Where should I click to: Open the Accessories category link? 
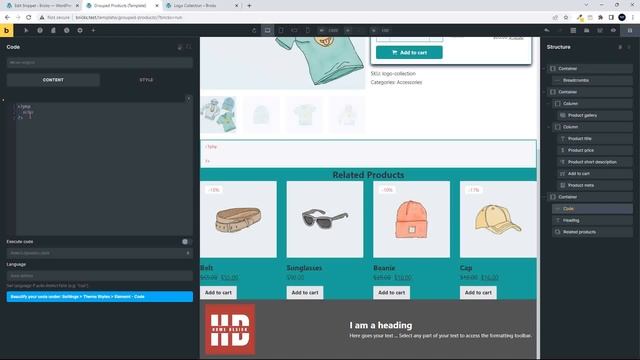[x=409, y=82]
